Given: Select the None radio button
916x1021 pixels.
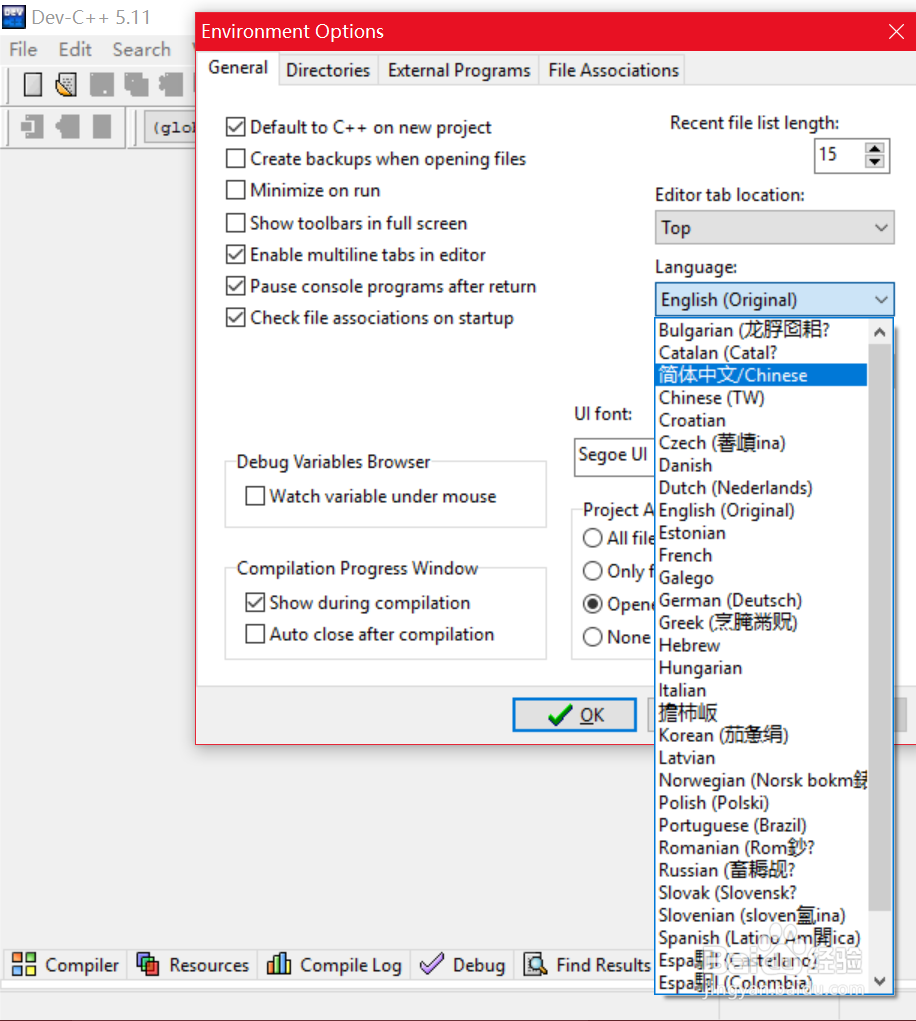Looking at the screenshot, I should [592, 636].
